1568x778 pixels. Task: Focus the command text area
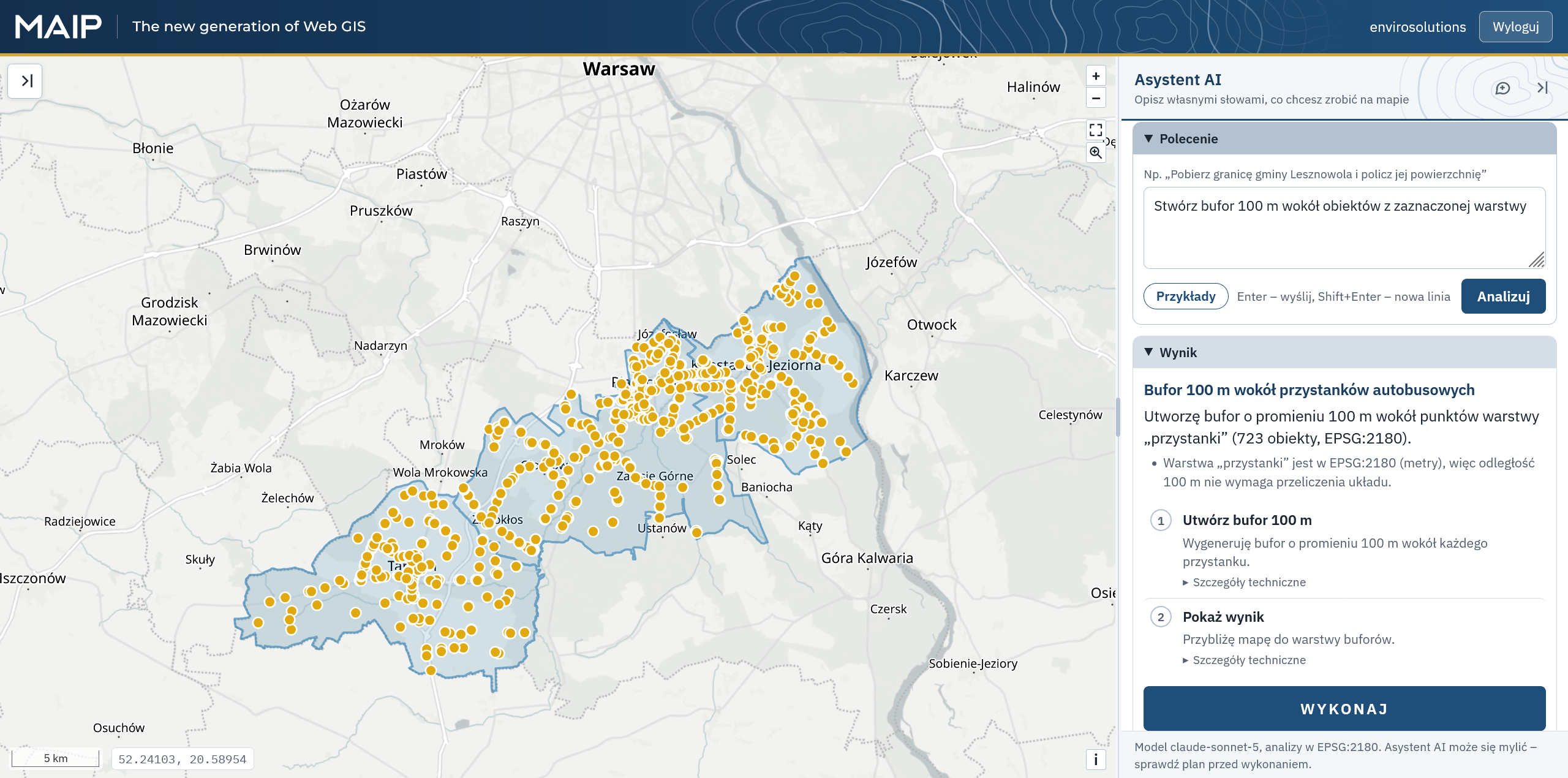pos(1344,228)
